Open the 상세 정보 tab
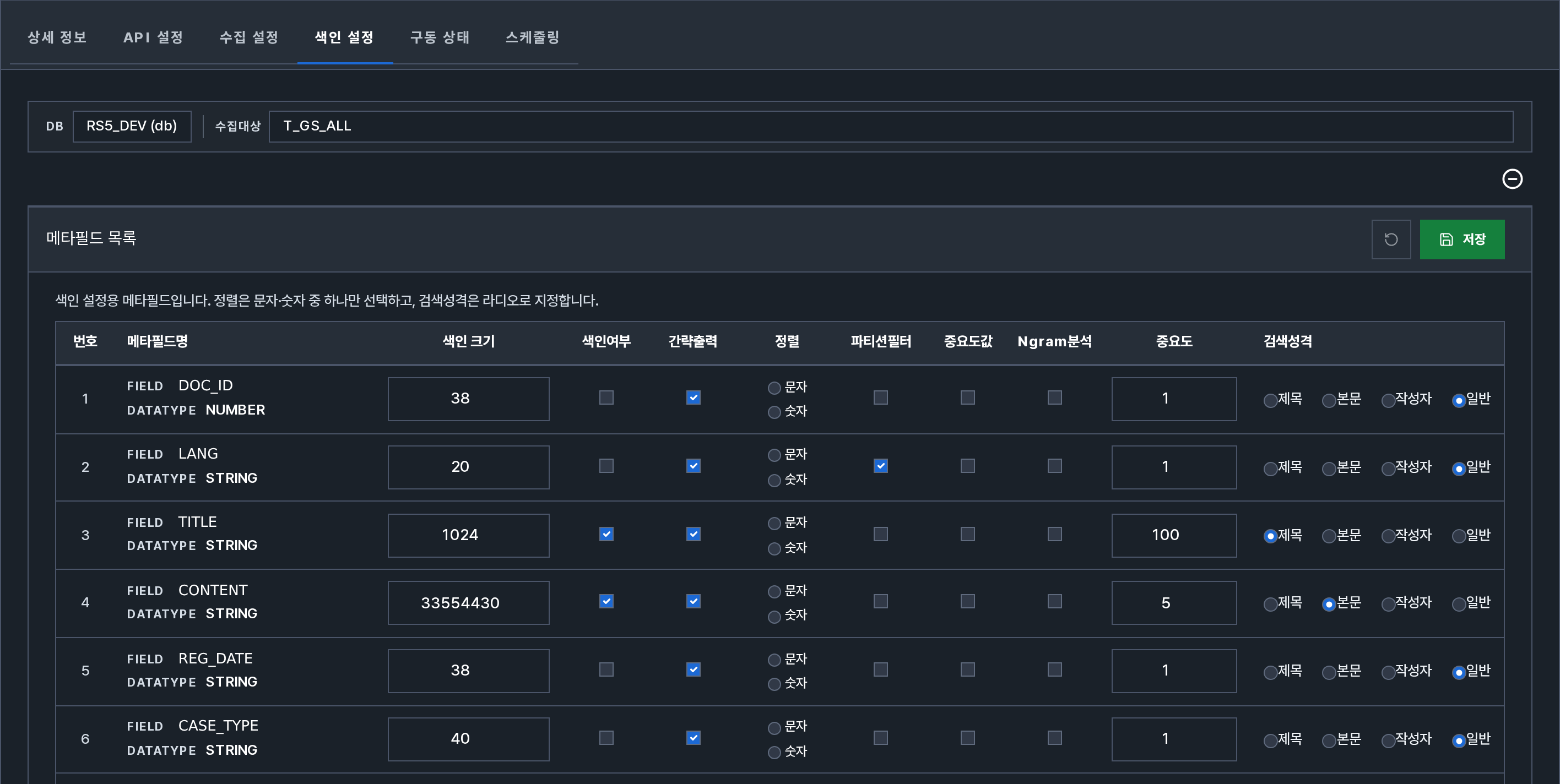The width and height of the screenshot is (1560, 784). click(57, 37)
